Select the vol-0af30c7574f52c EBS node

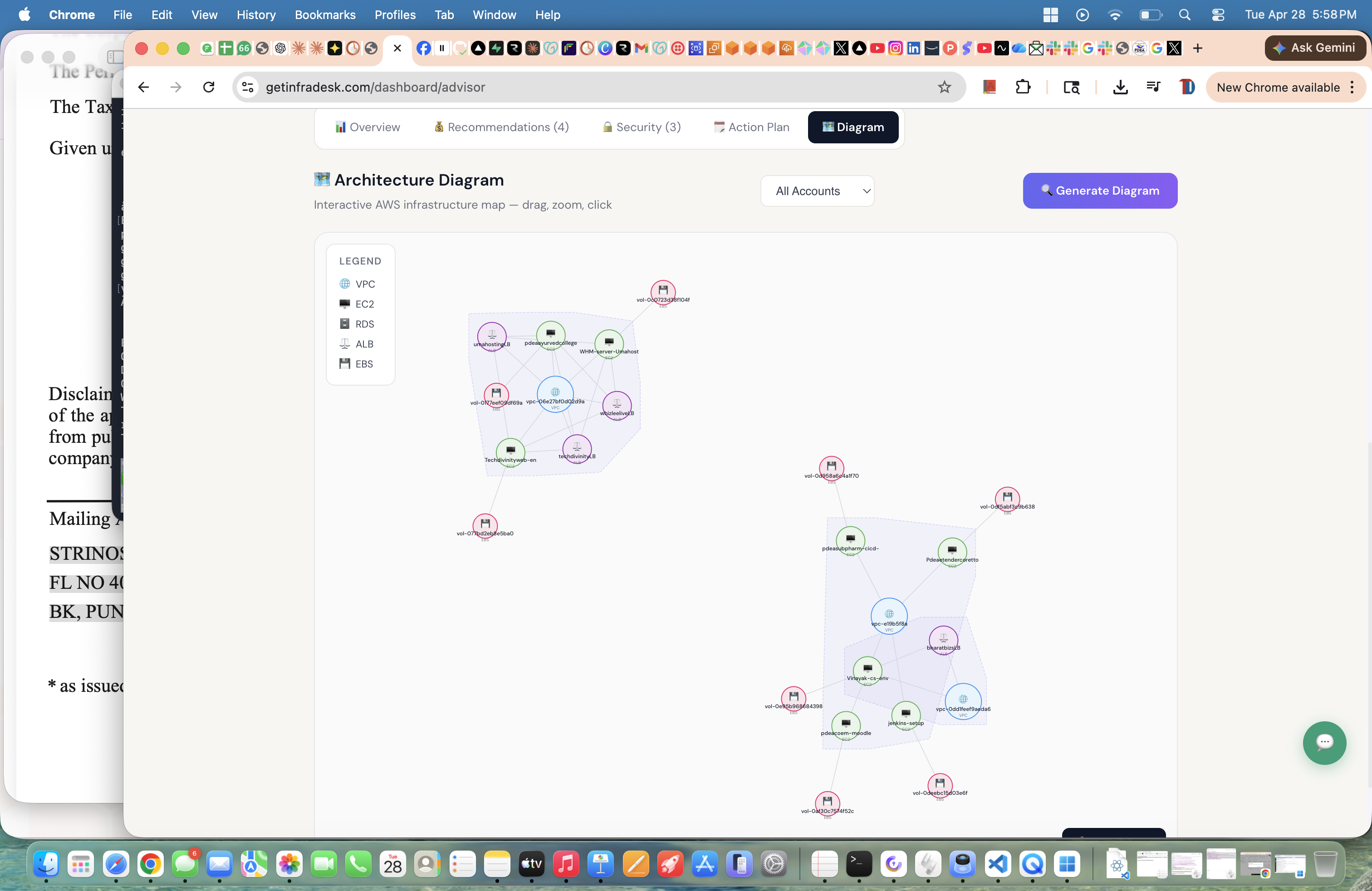(827, 803)
